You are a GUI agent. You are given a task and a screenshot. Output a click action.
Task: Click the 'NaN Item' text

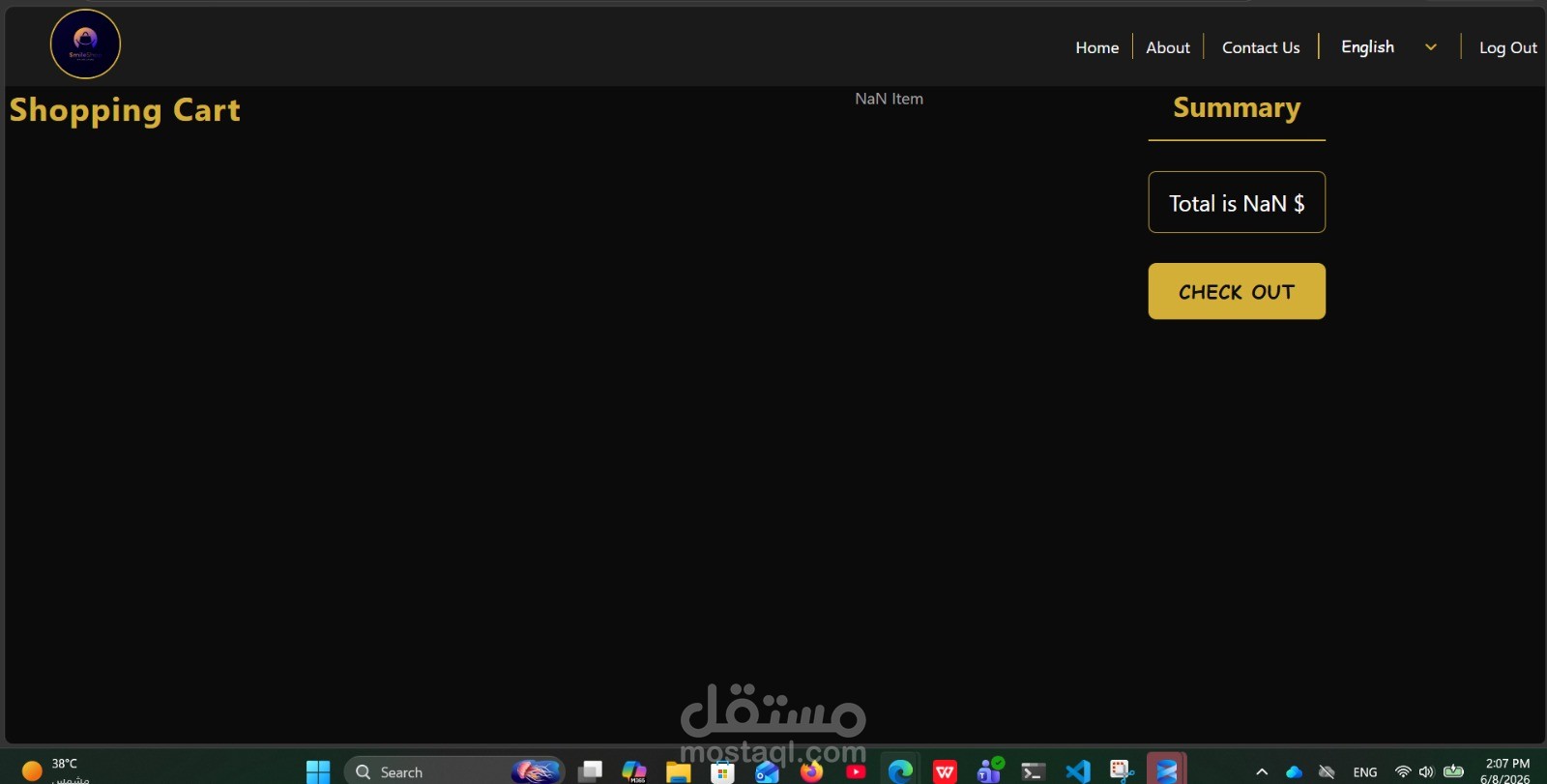(889, 99)
